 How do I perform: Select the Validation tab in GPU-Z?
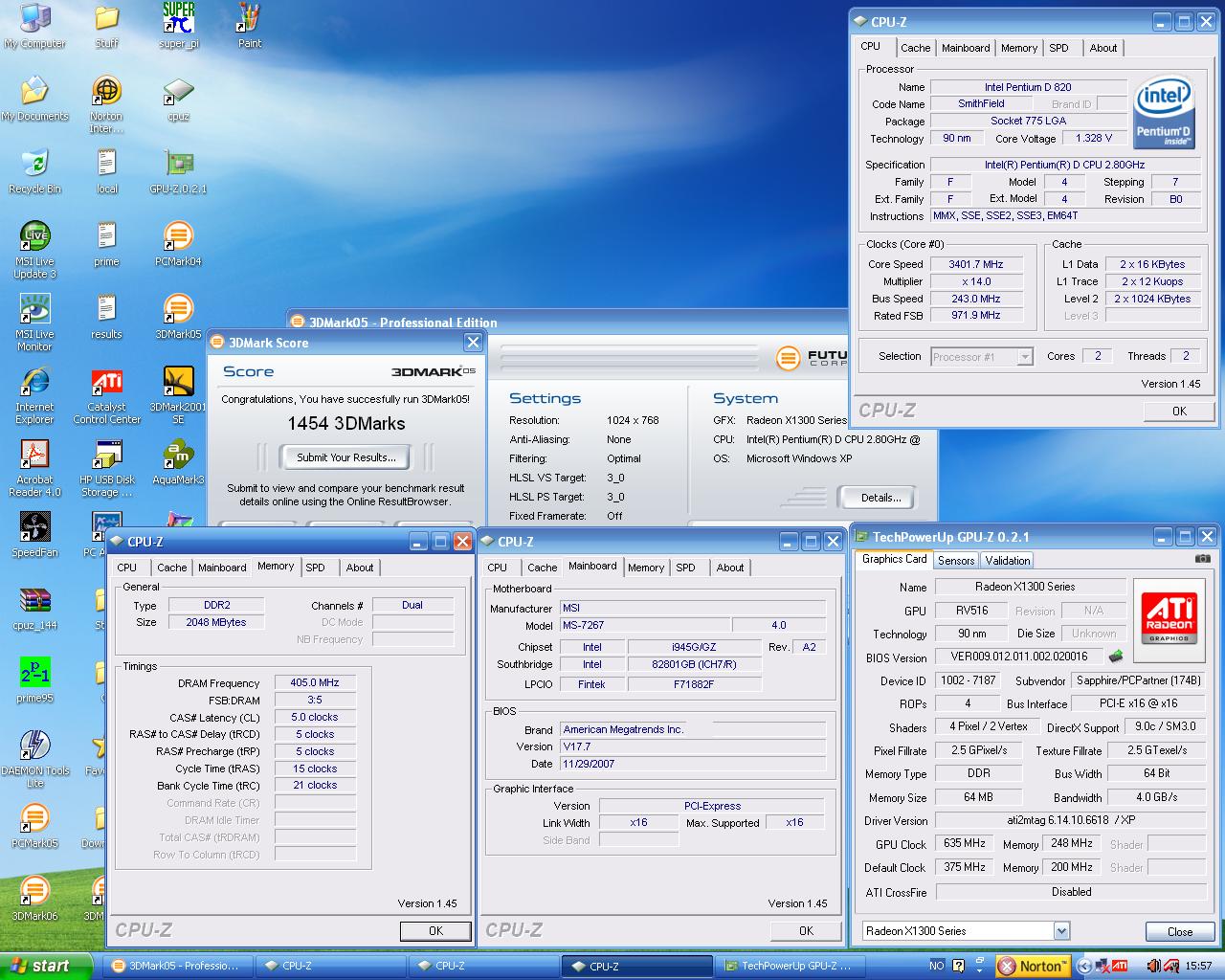1007,561
